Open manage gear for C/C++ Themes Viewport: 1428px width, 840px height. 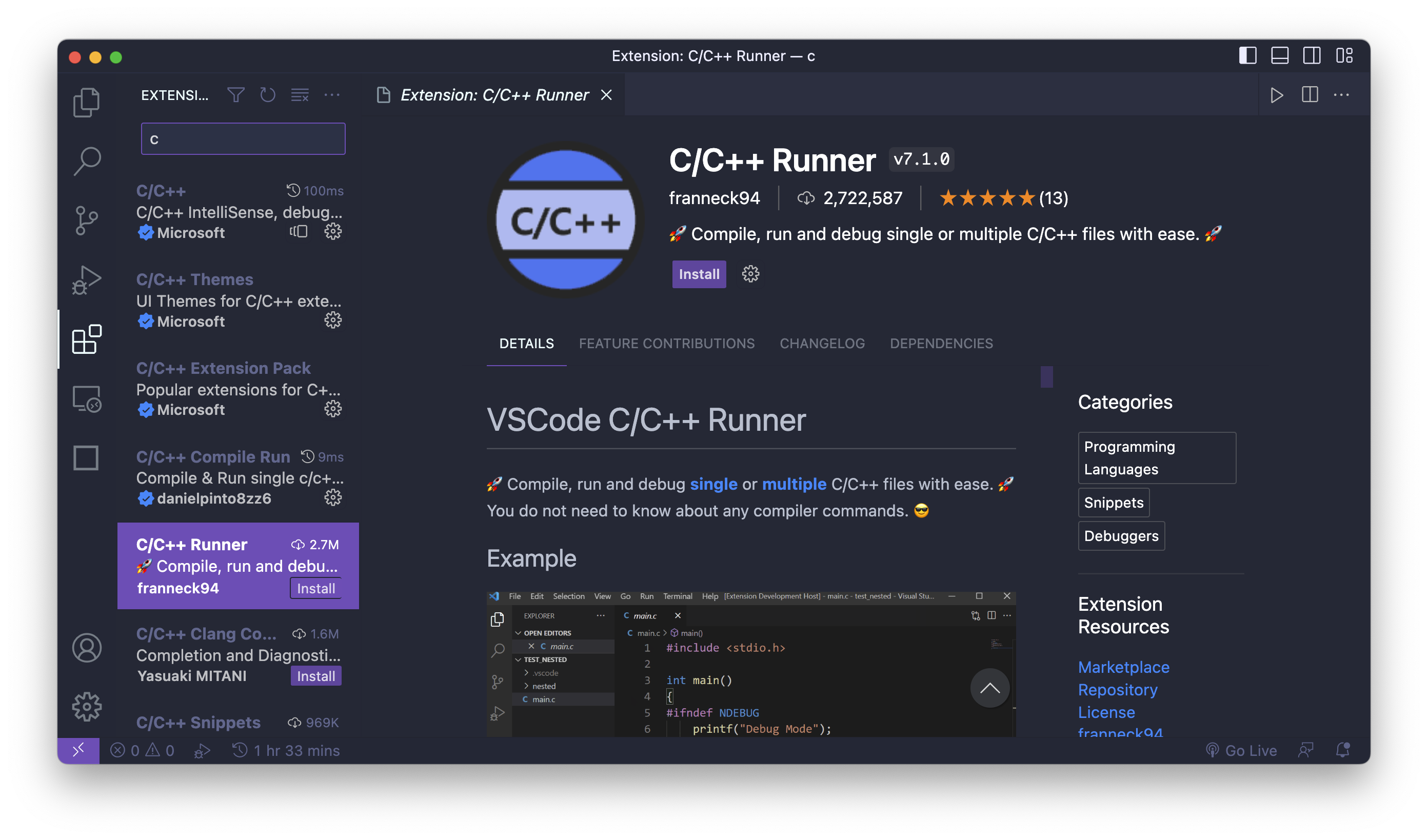333,321
